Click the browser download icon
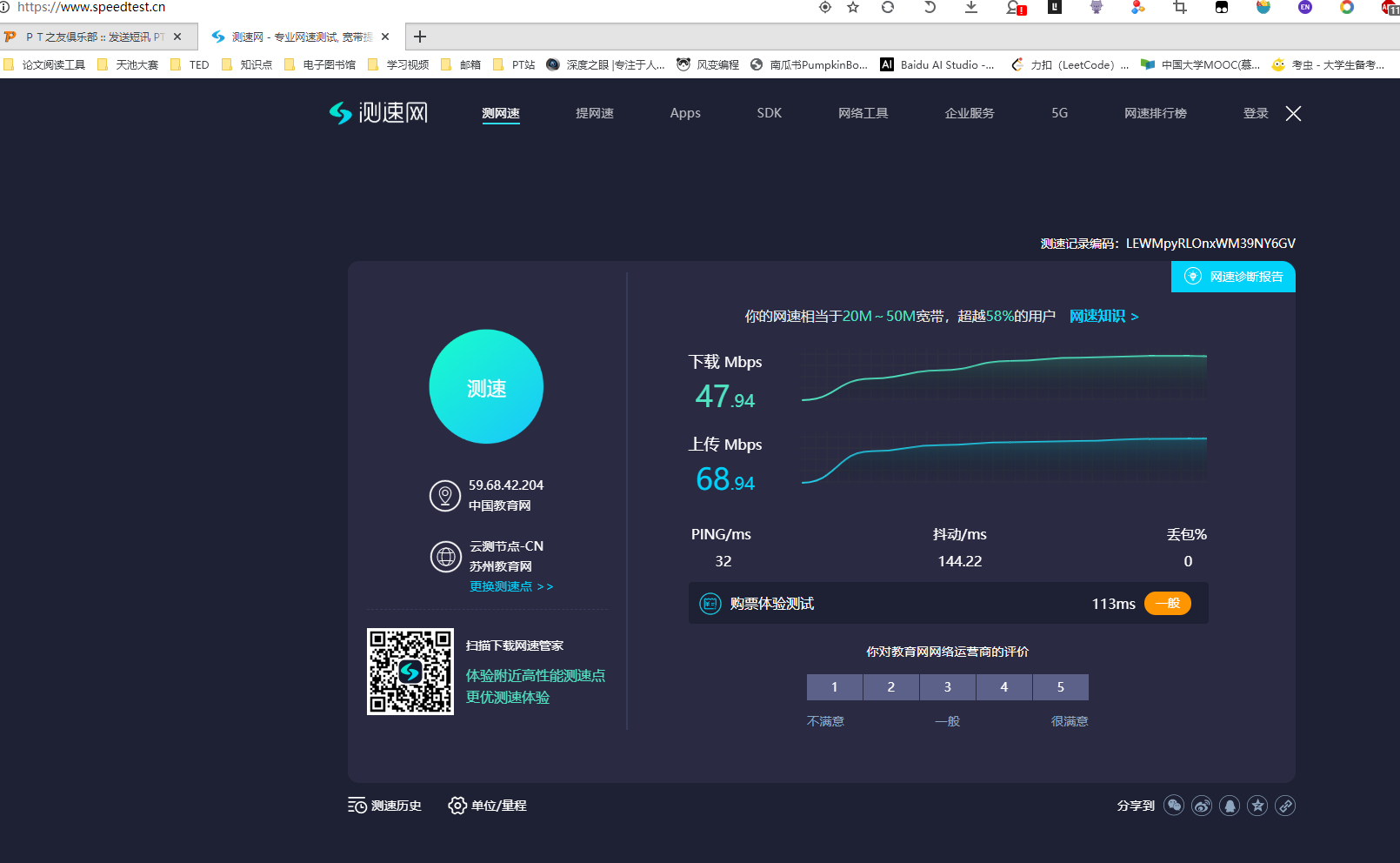The width and height of the screenshot is (1400, 863). (971, 7)
